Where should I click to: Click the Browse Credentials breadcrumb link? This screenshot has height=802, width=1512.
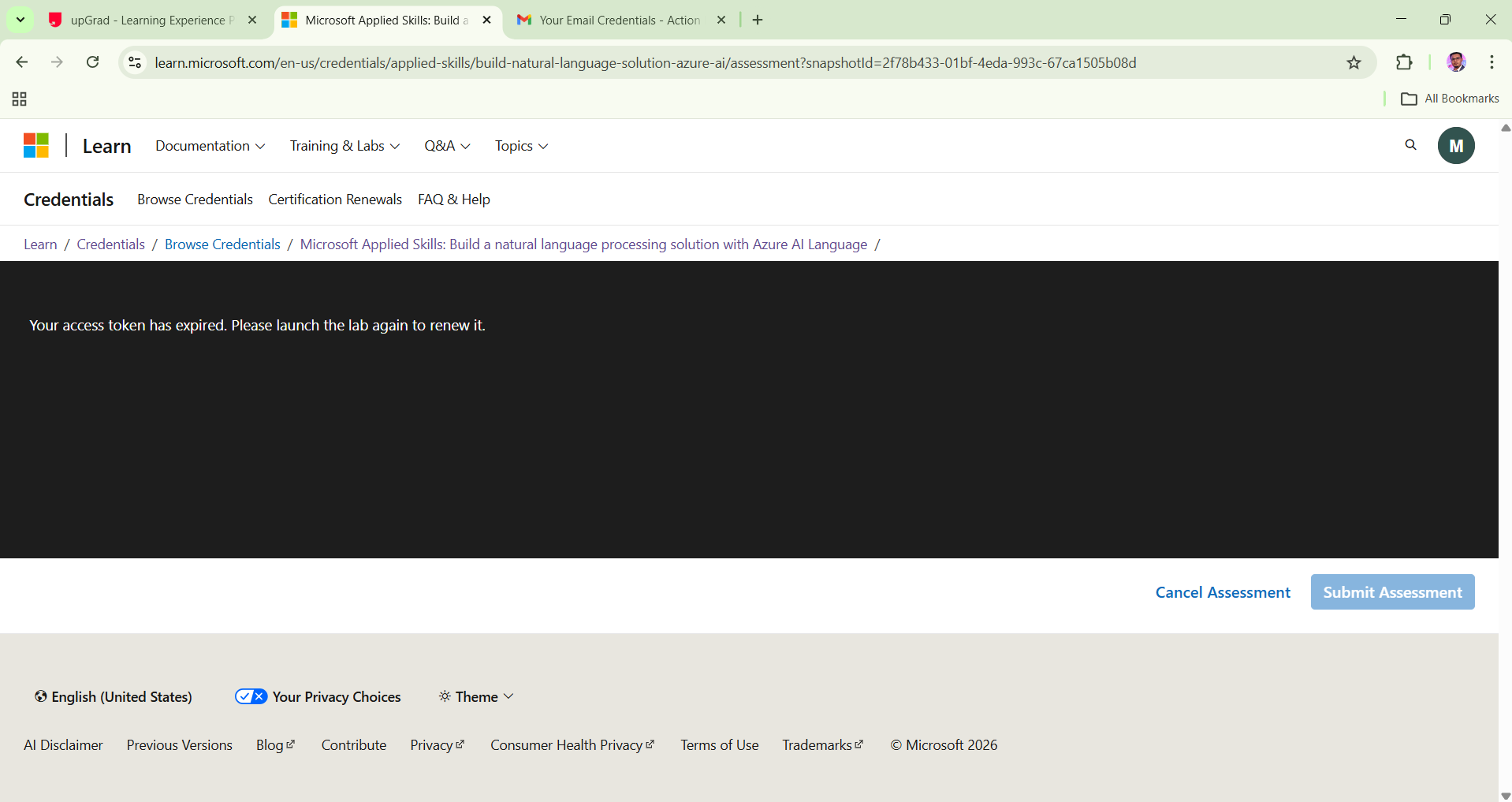point(222,244)
